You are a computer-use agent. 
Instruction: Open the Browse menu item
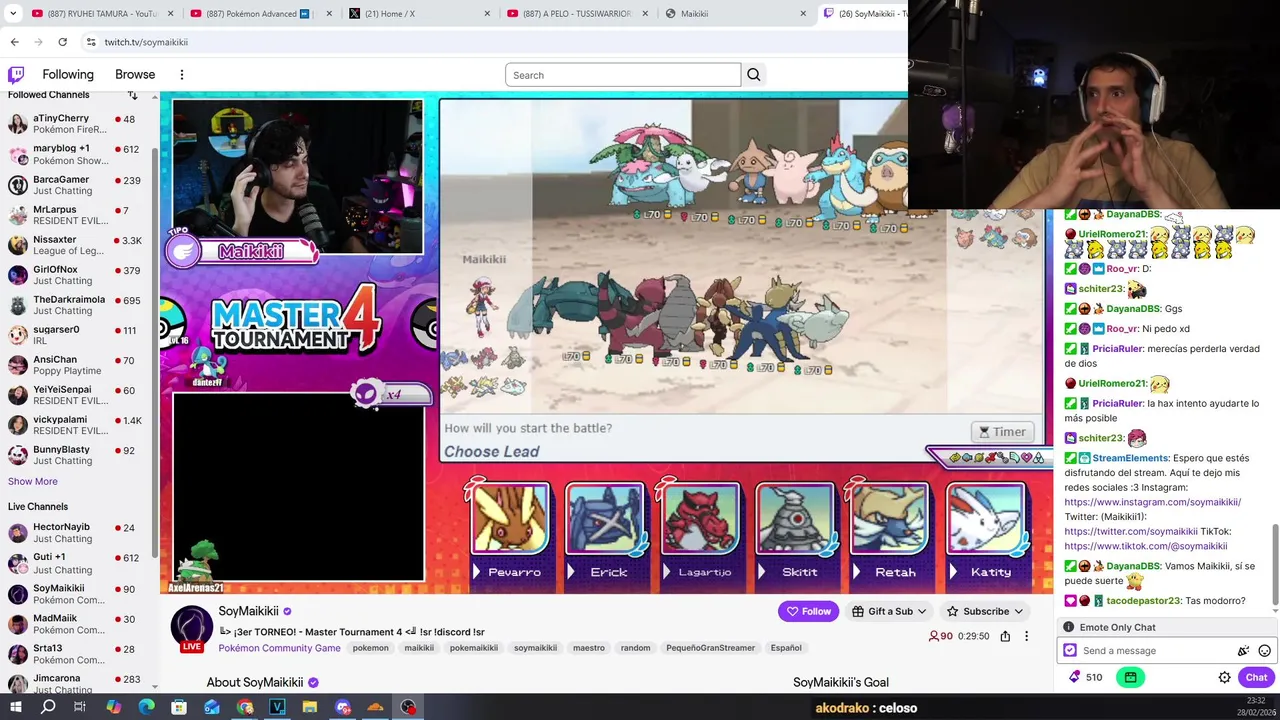click(x=135, y=75)
